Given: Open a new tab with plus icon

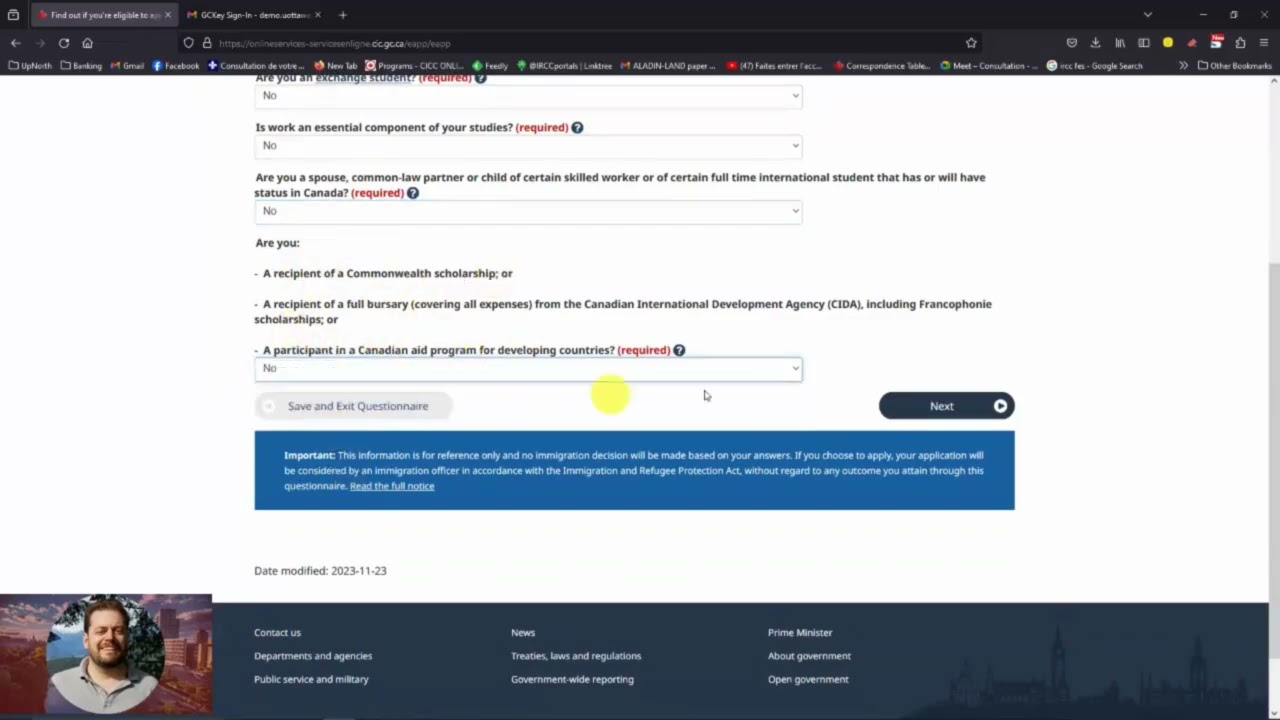Looking at the screenshot, I should point(343,15).
